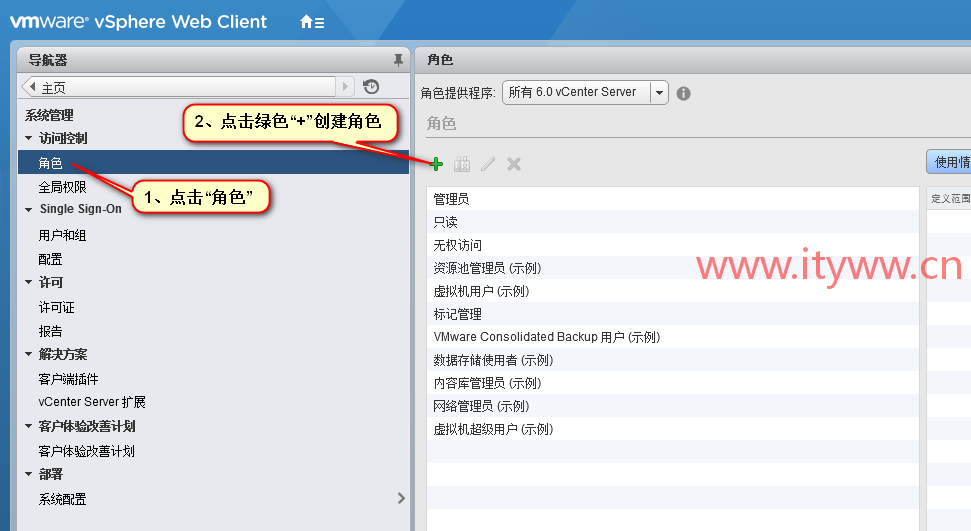
Task: Select the 管理员 role
Action: [x=673, y=199]
